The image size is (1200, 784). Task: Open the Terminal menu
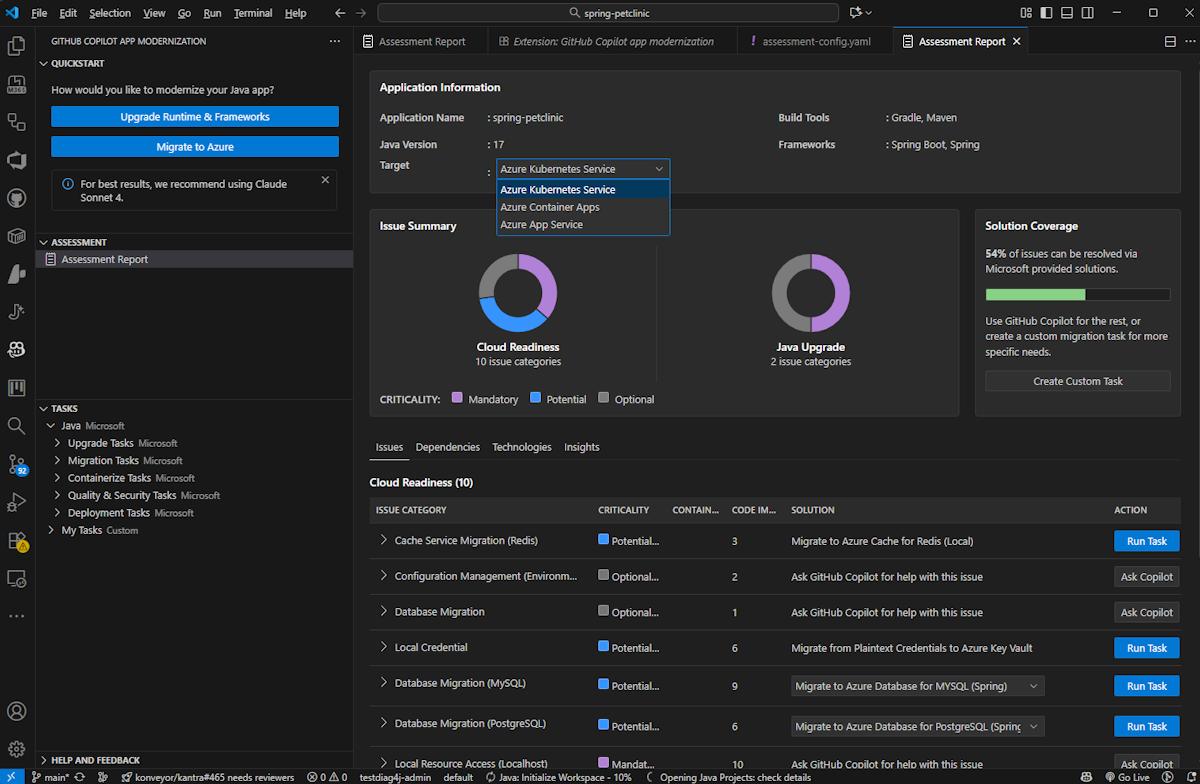click(253, 13)
